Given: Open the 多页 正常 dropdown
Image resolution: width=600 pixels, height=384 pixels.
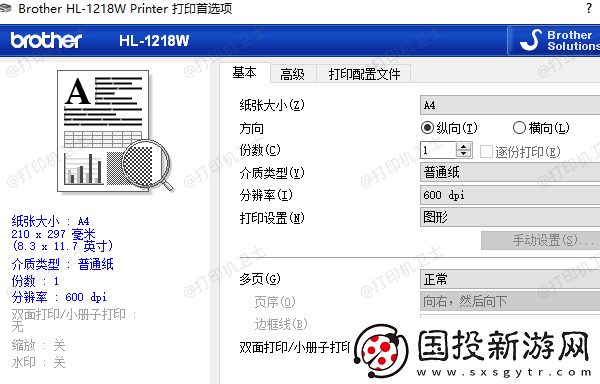Looking at the screenshot, I should tap(510, 279).
